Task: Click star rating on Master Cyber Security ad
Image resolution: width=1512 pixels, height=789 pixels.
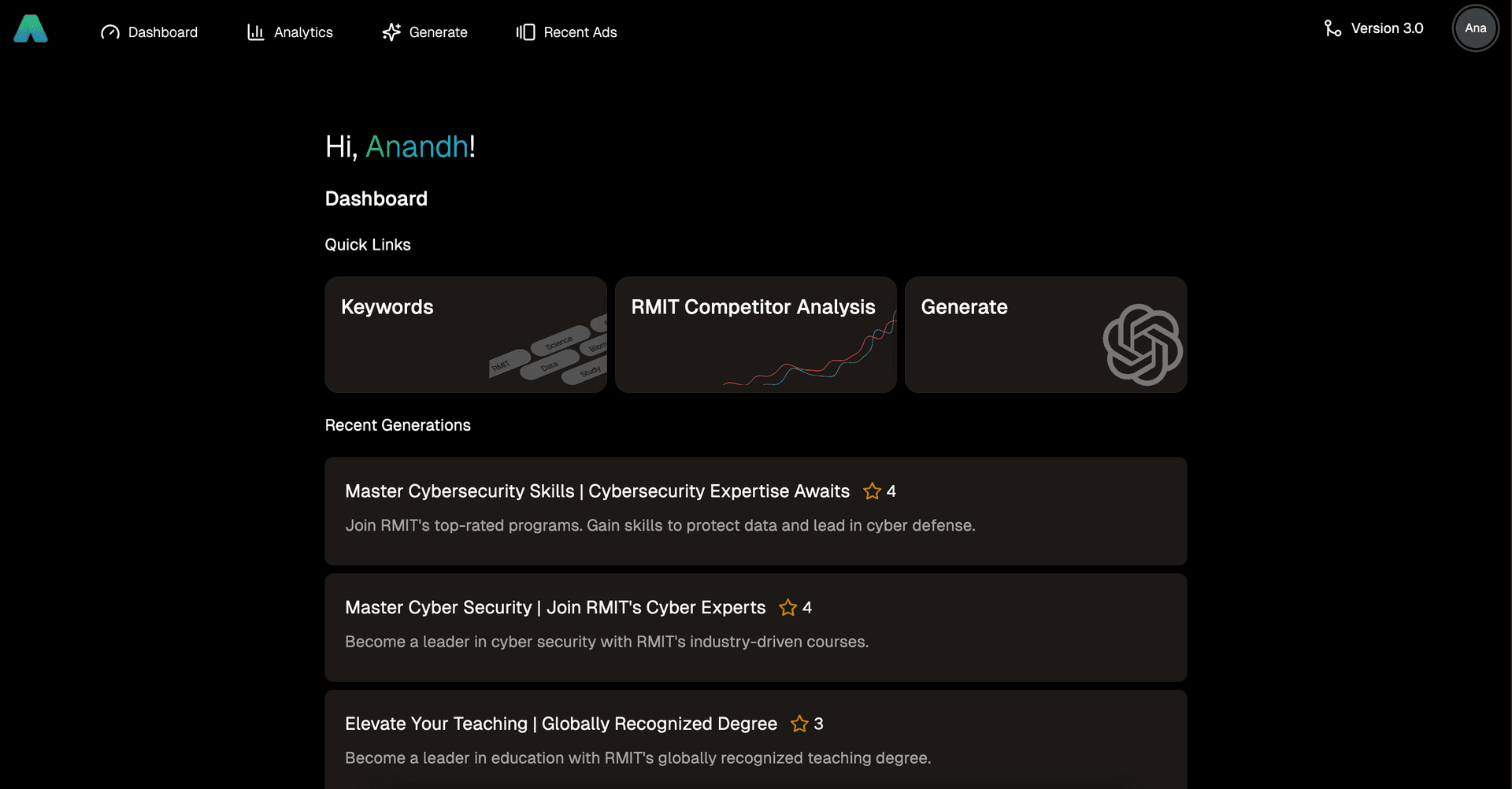Action: point(787,608)
